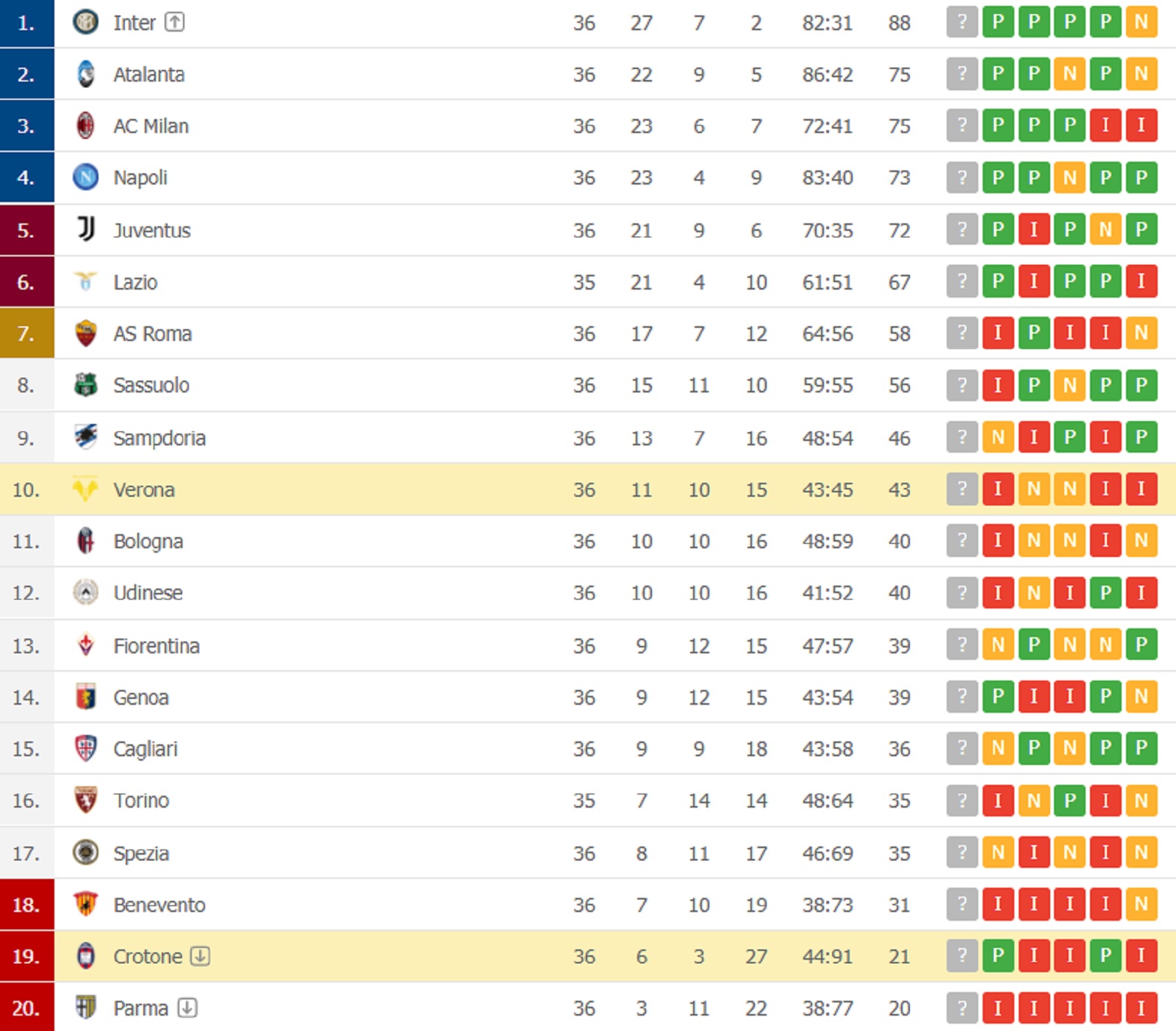Open the Atalanta team link

[148, 74]
